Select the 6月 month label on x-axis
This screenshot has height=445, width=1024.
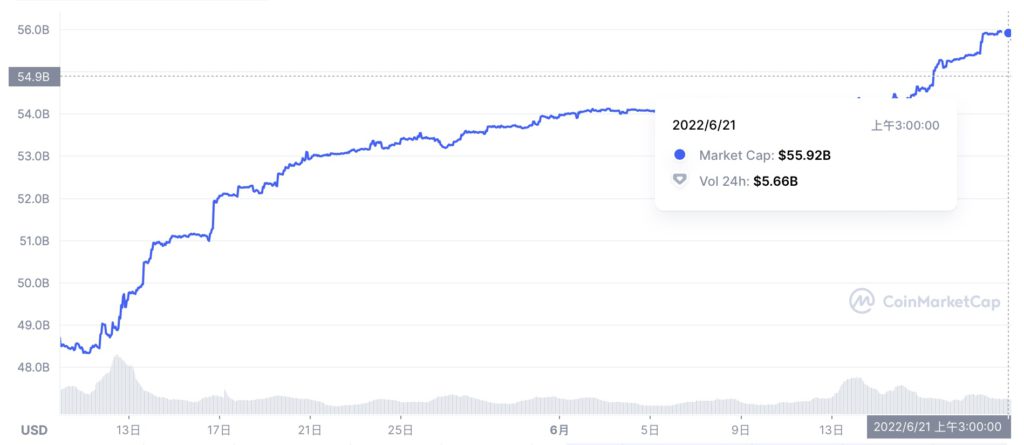(x=559, y=430)
